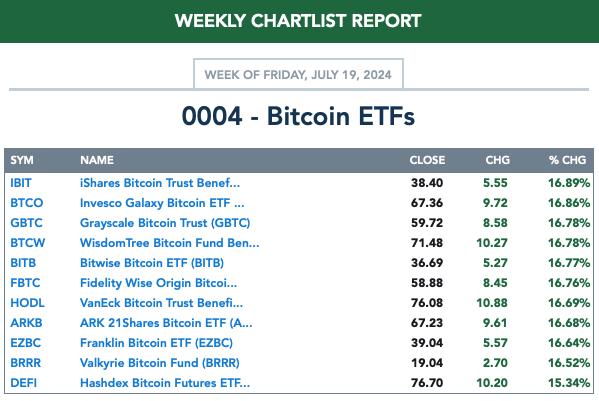The height and width of the screenshot is (401, 599).
Task: Click the 0004 - Bitcoin ETFs heading
Action: (x=298, y=116)
